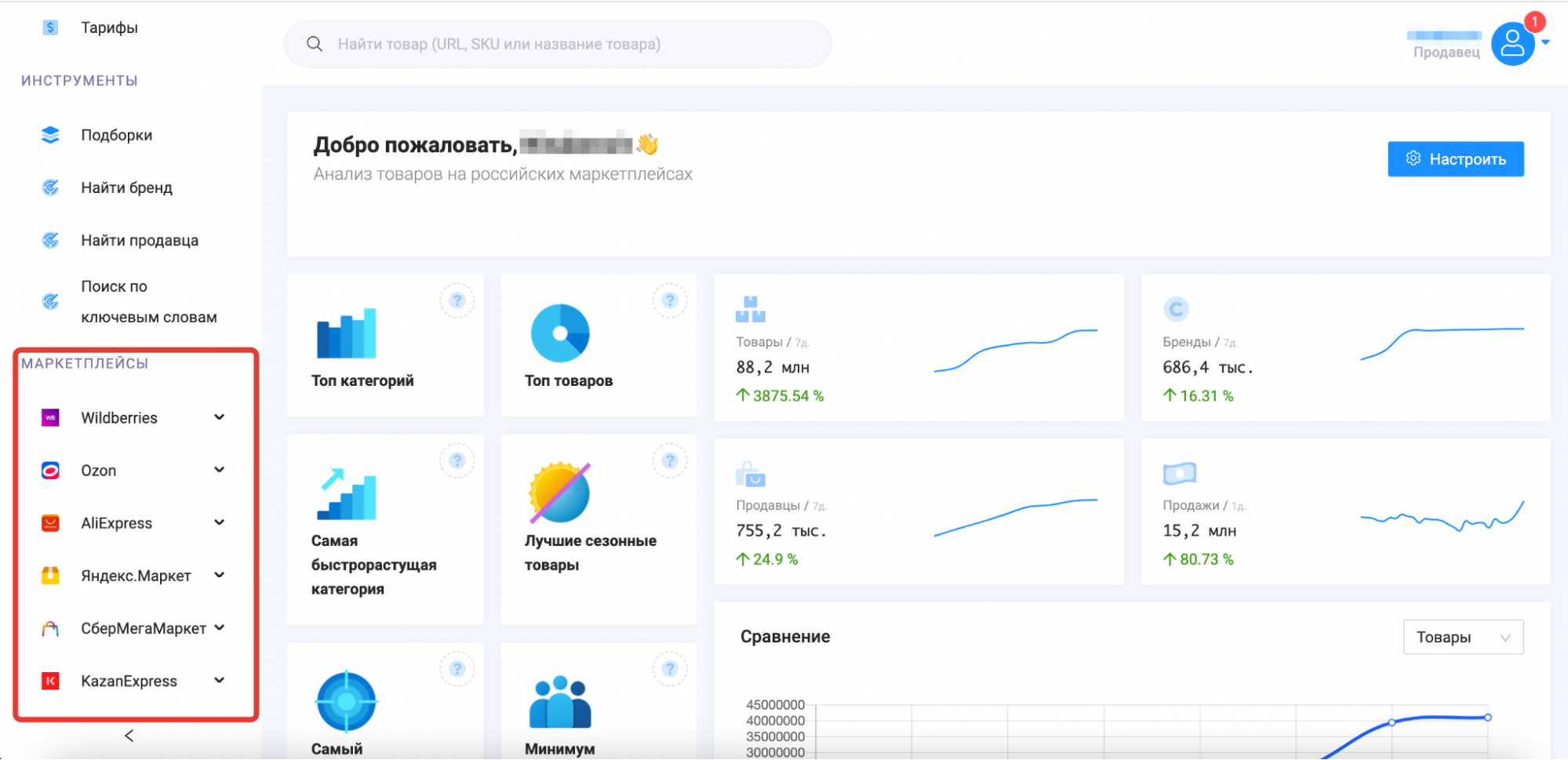The image size is (1568, 760).
Task: Show help for the Самый card
Action: [x=457, y=669]
